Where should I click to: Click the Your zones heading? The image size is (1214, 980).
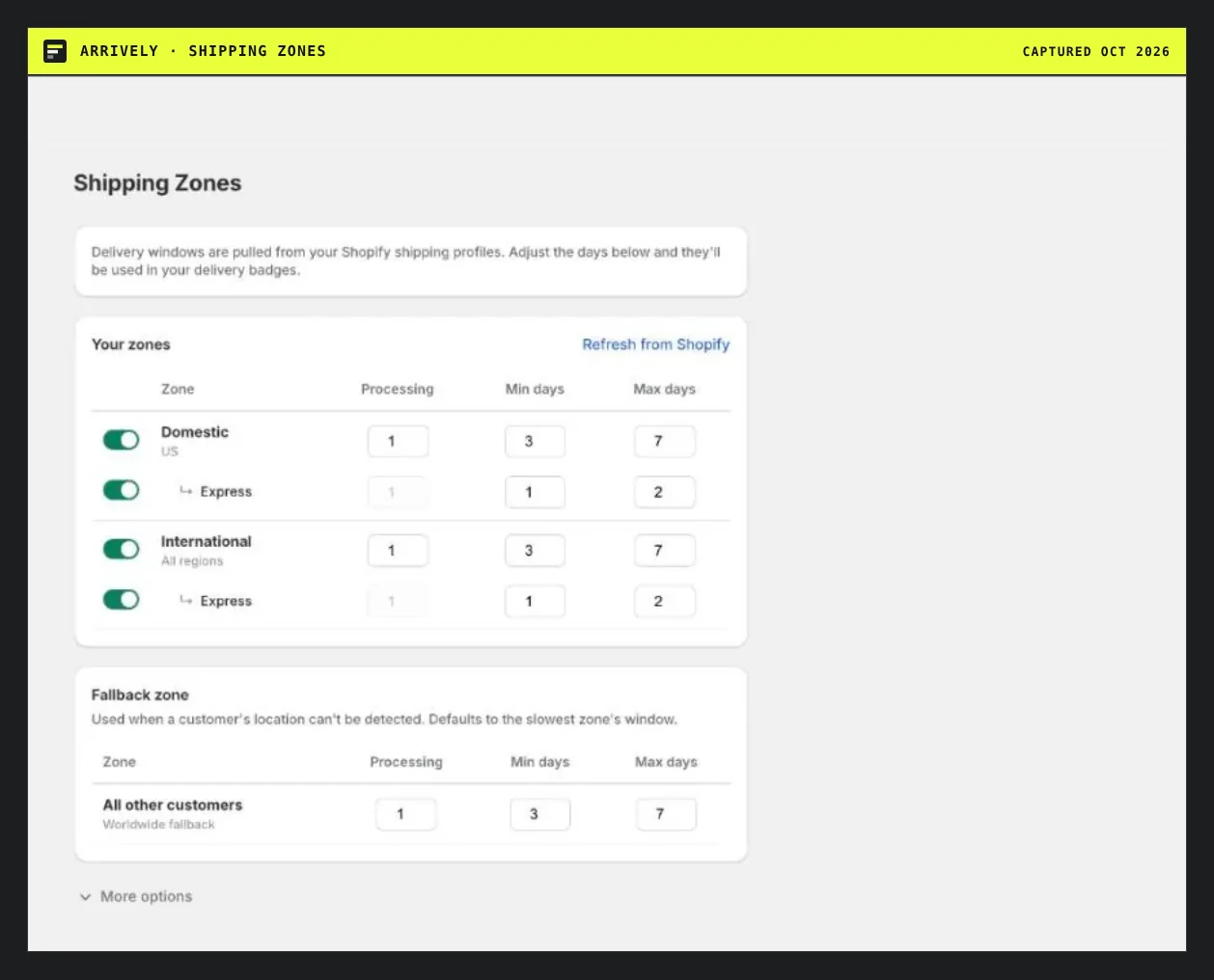(131, 344)
